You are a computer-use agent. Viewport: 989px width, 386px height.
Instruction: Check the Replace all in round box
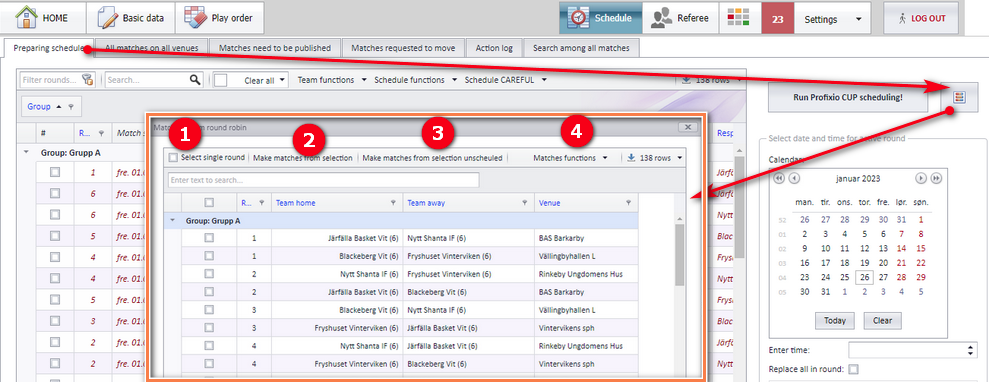[x=853, y=369]
